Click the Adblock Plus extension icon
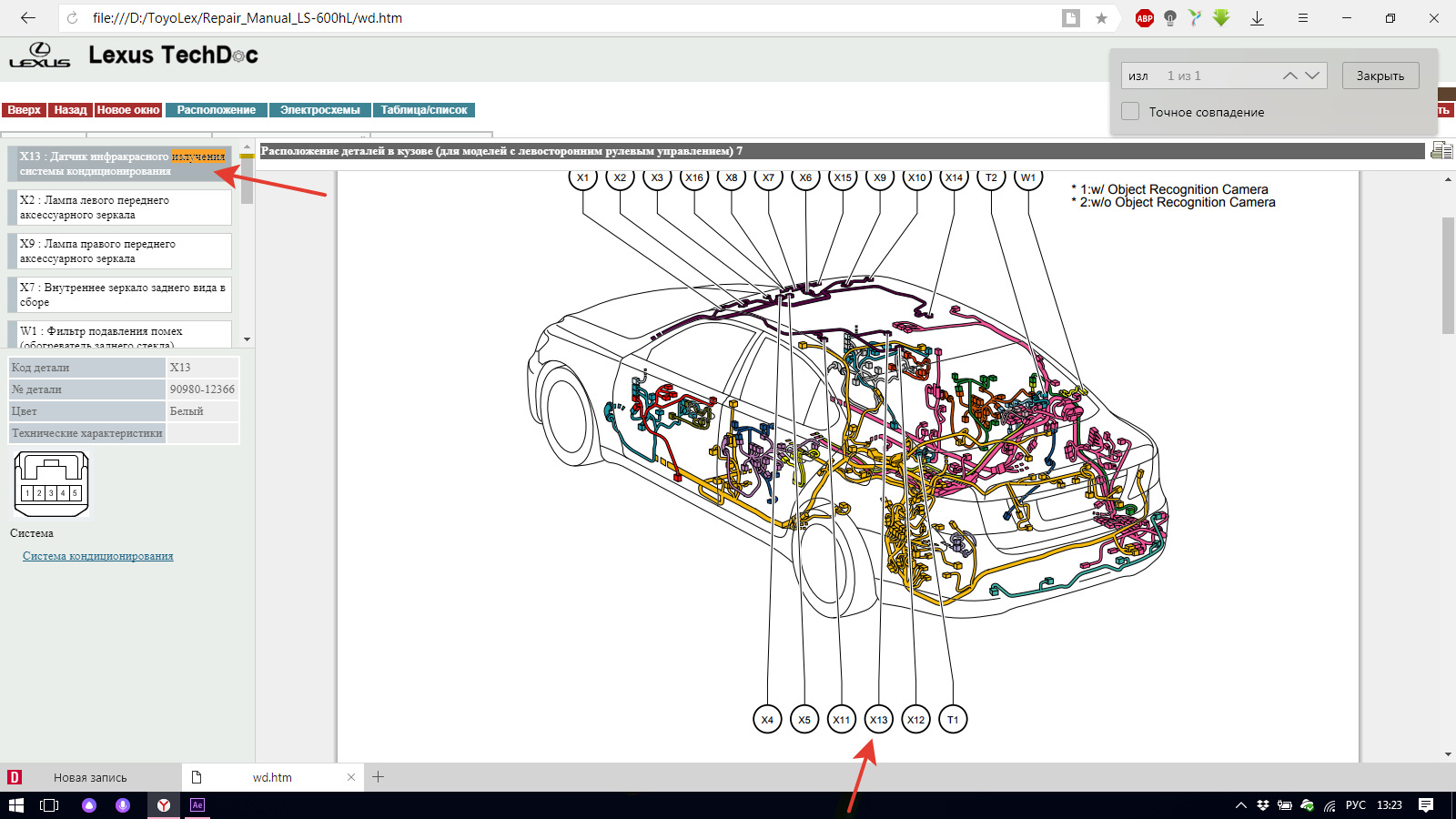Screen dimensions: 1456x819 coord(1145,18)
